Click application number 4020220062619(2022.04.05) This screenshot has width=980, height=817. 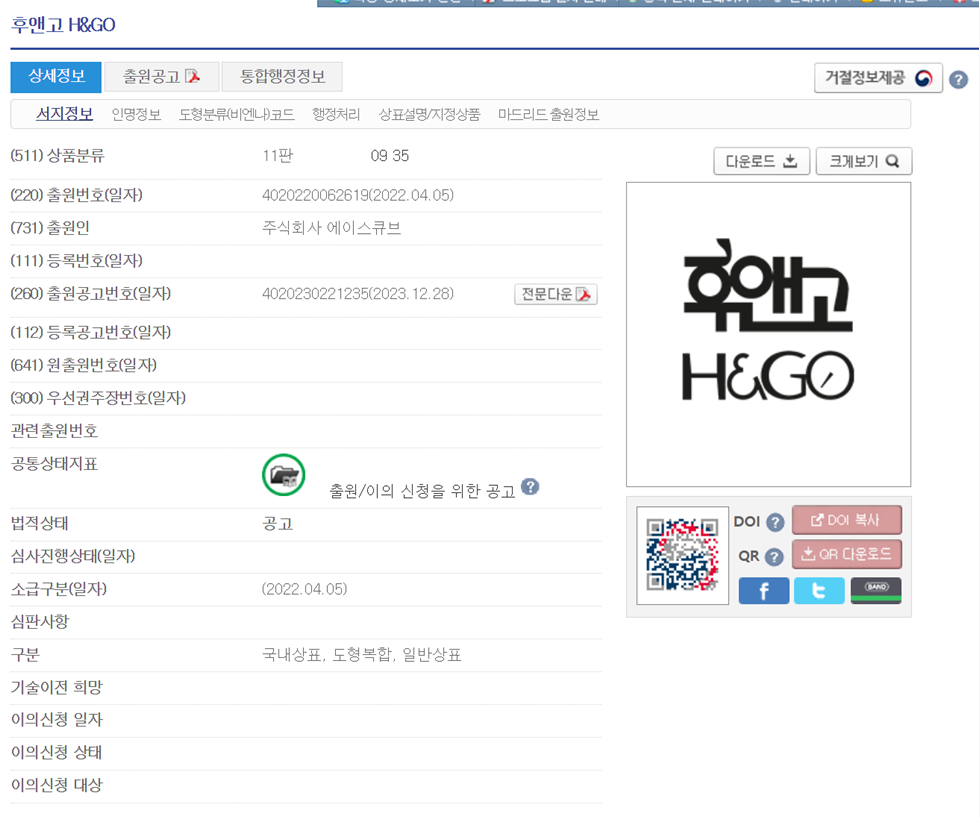pyautogui.click(x=358, y=195)
